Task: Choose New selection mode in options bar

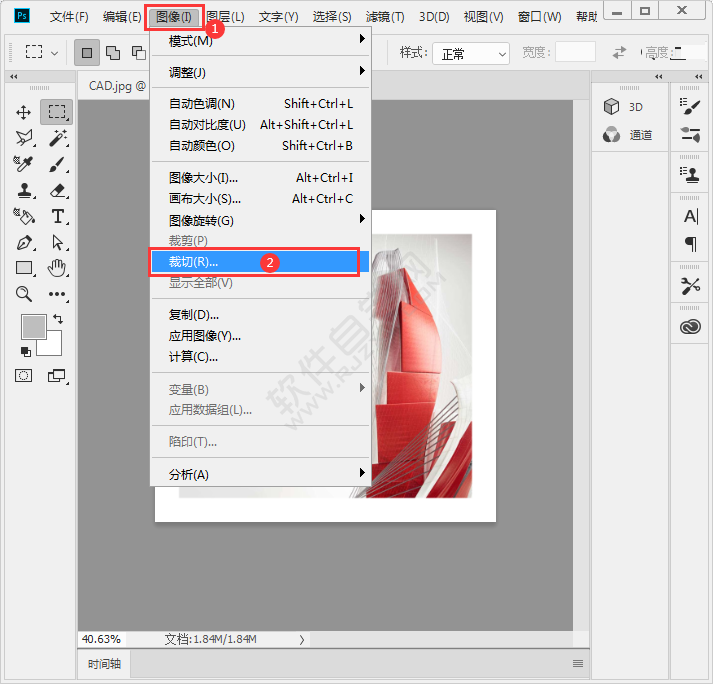Action: (87, 53)
